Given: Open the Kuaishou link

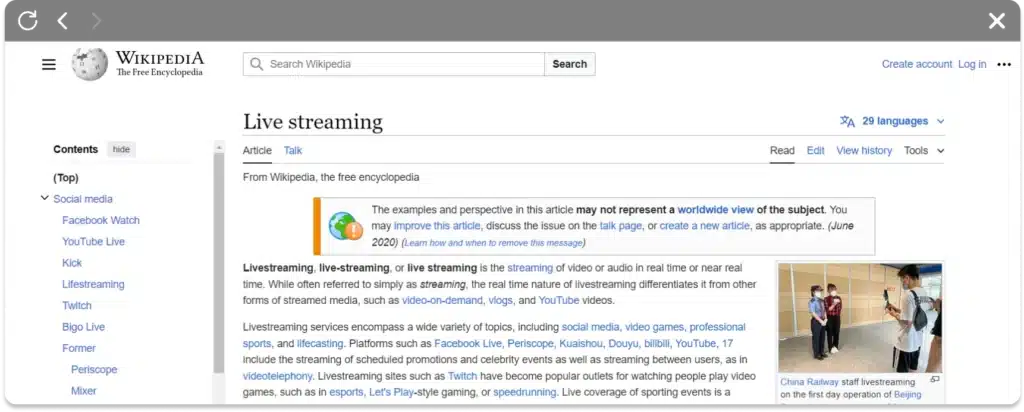Looking at the screenshot, I should (x=580, y=343).
